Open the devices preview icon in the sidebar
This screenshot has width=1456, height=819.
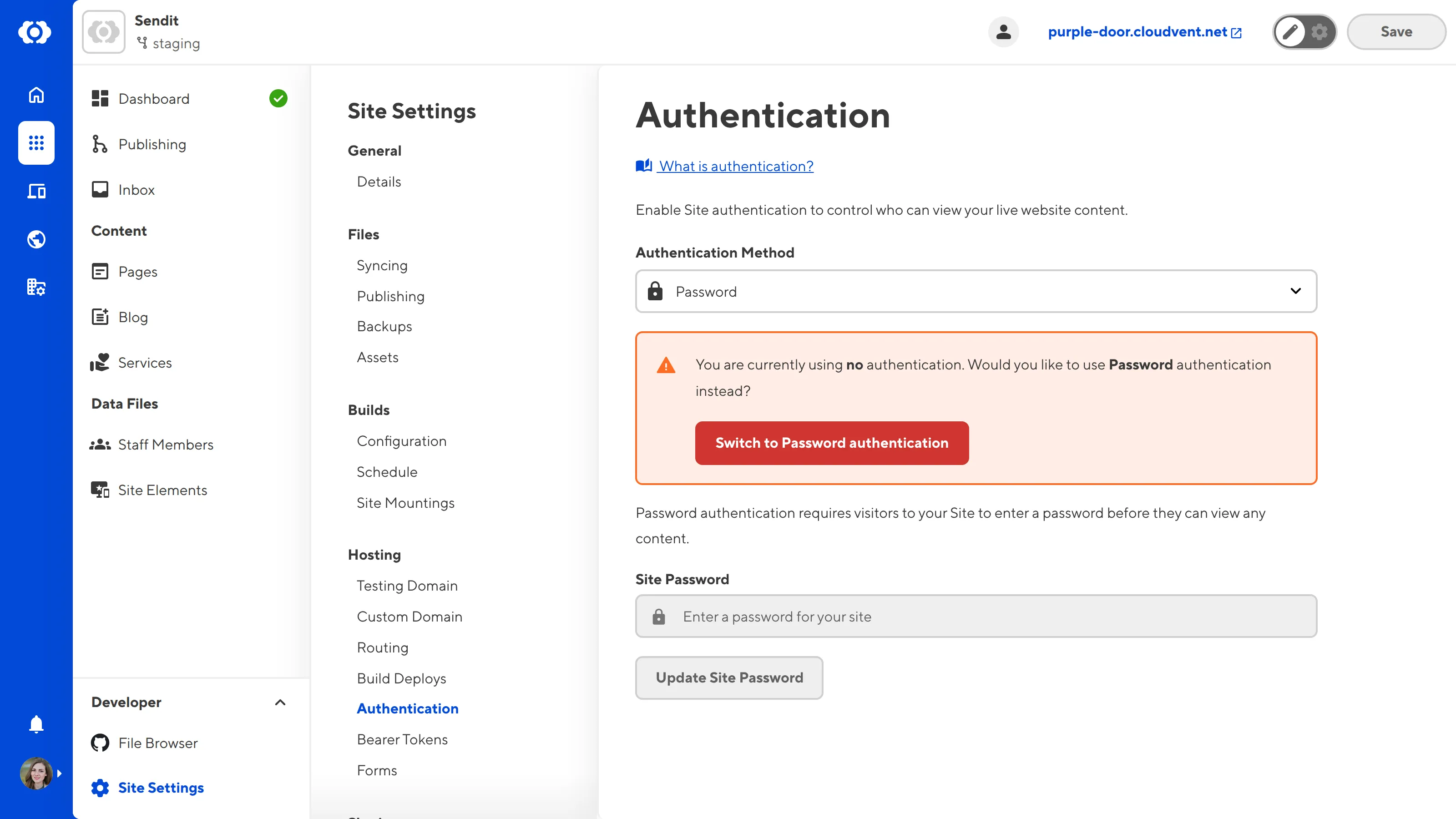(x=35, y=191)
